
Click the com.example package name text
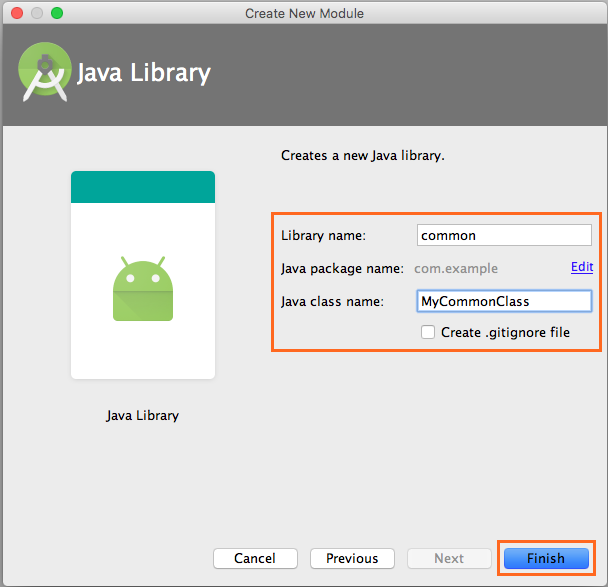(x=456, y=268)
